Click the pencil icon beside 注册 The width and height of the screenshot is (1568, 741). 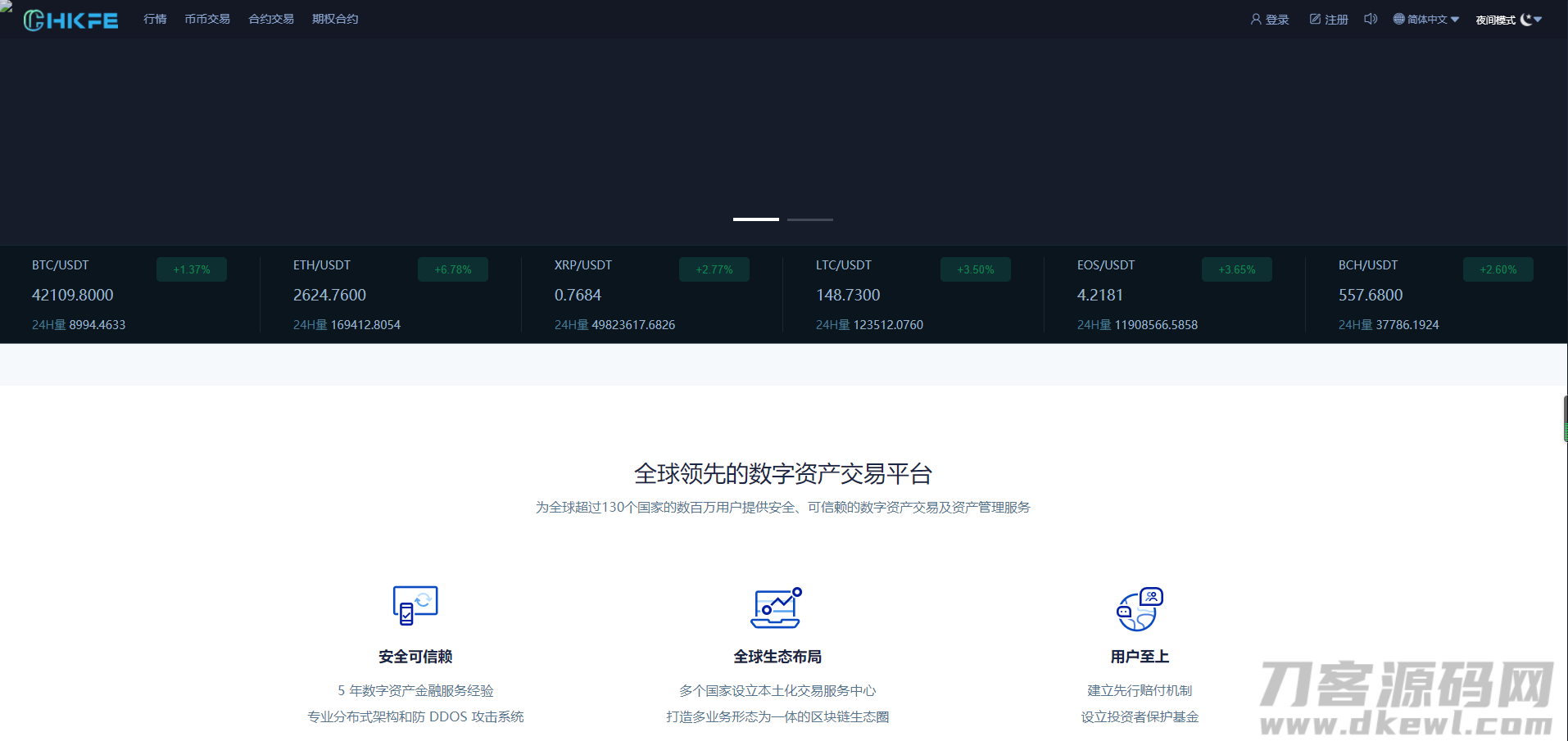pyautogui.click(x=1315, y=19)
